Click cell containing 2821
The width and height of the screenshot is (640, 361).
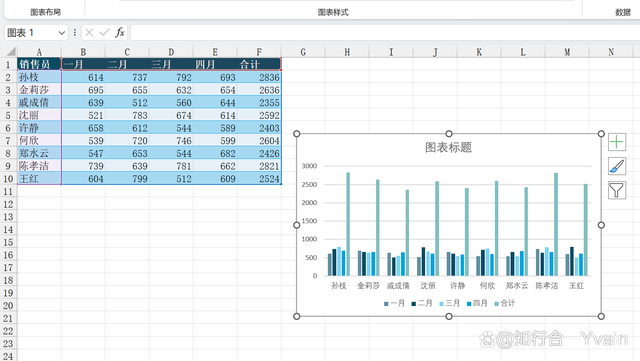tap(259, 166)
